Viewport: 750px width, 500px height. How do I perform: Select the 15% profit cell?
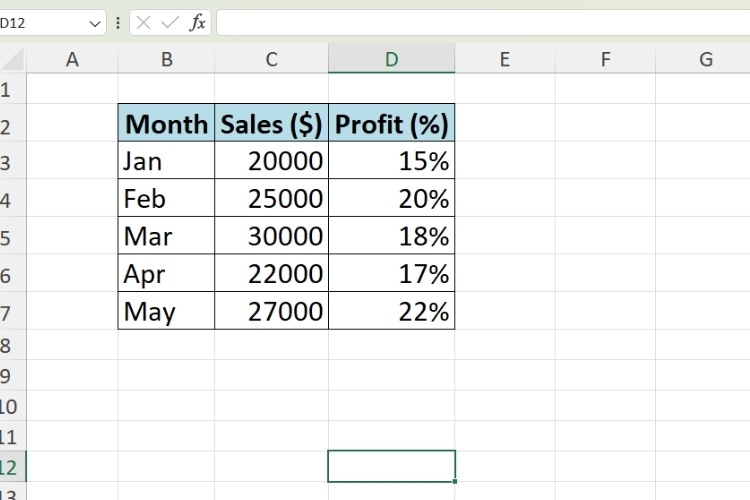tap(392, 160)
